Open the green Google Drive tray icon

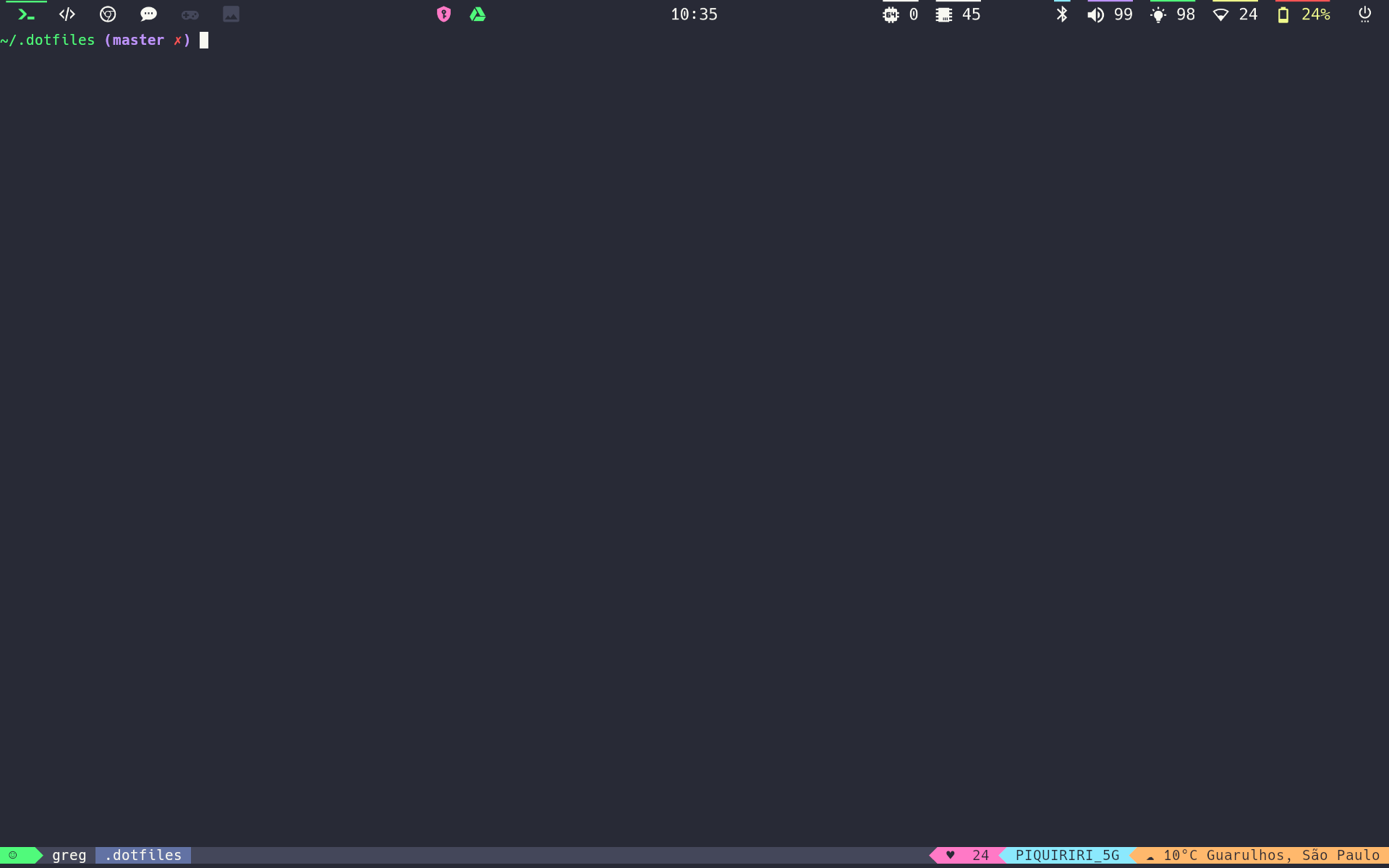477,14
